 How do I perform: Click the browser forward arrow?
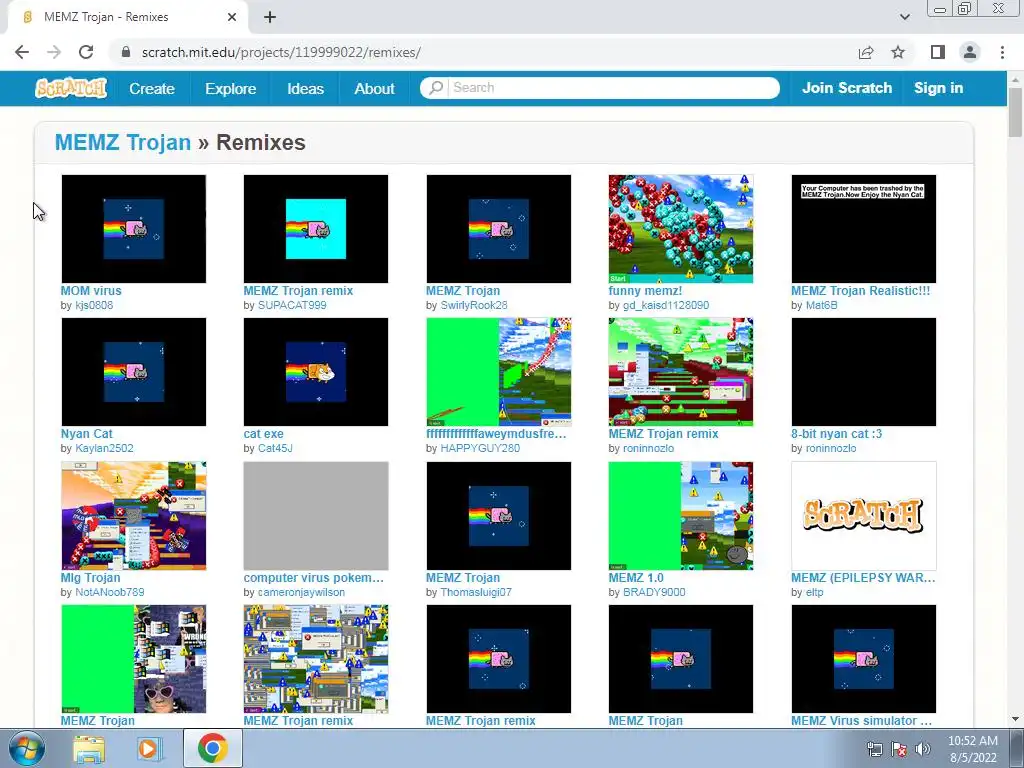tap(54, 52)
